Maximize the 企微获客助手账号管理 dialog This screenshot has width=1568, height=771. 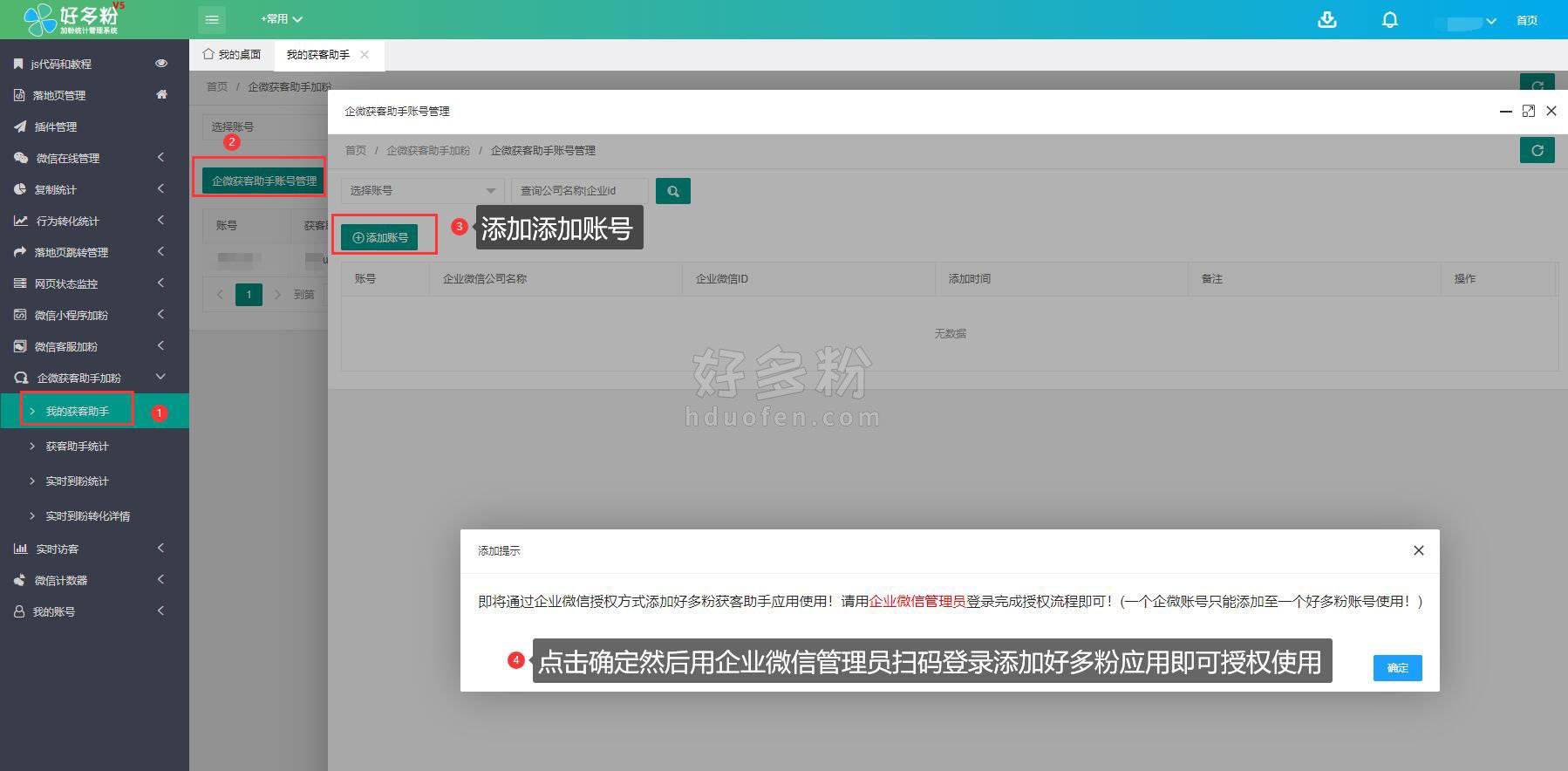[1529, 111]
